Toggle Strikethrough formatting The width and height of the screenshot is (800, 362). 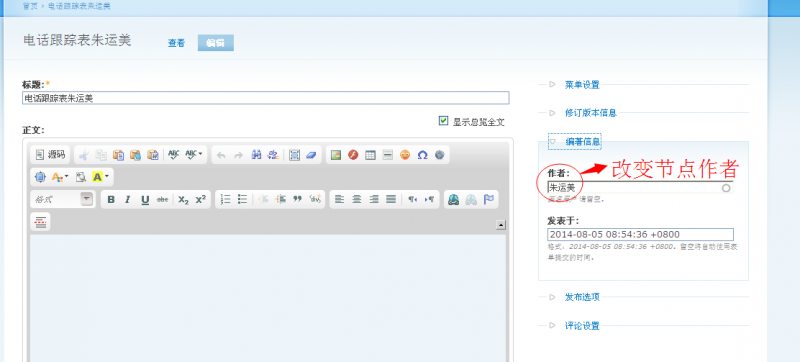pyautogui.click(x=163, y=200)
